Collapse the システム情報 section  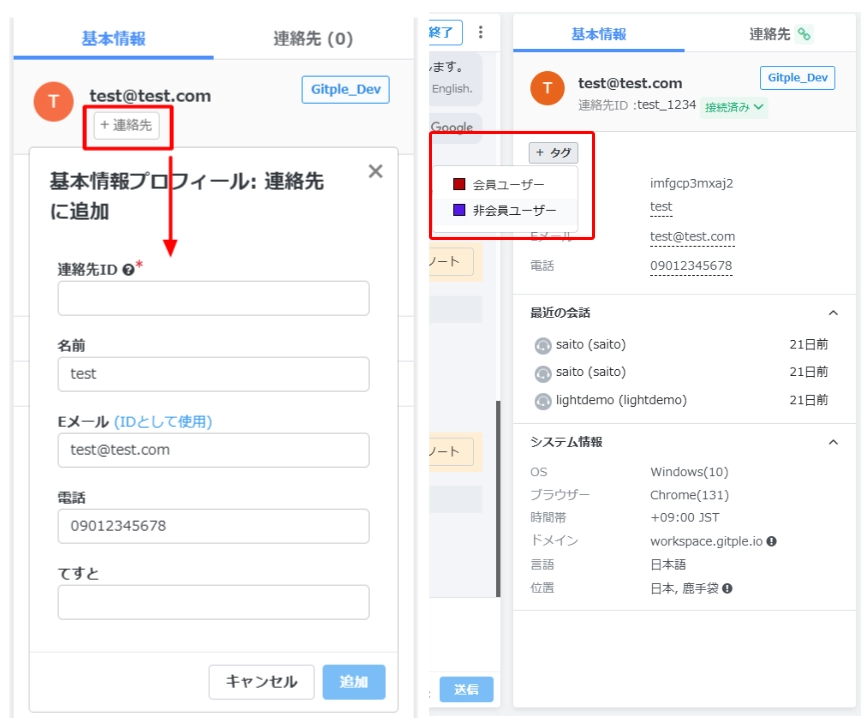[x=833, y=442]
